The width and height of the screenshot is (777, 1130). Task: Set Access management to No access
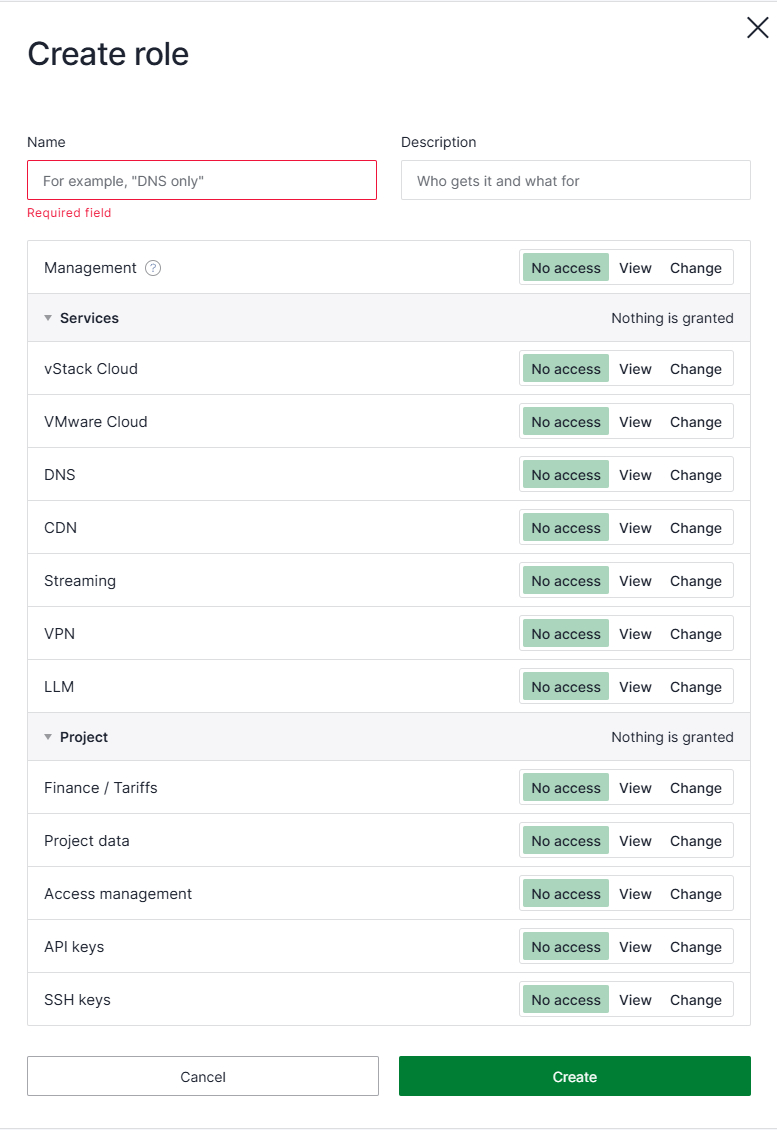click(x=566, y=894)
